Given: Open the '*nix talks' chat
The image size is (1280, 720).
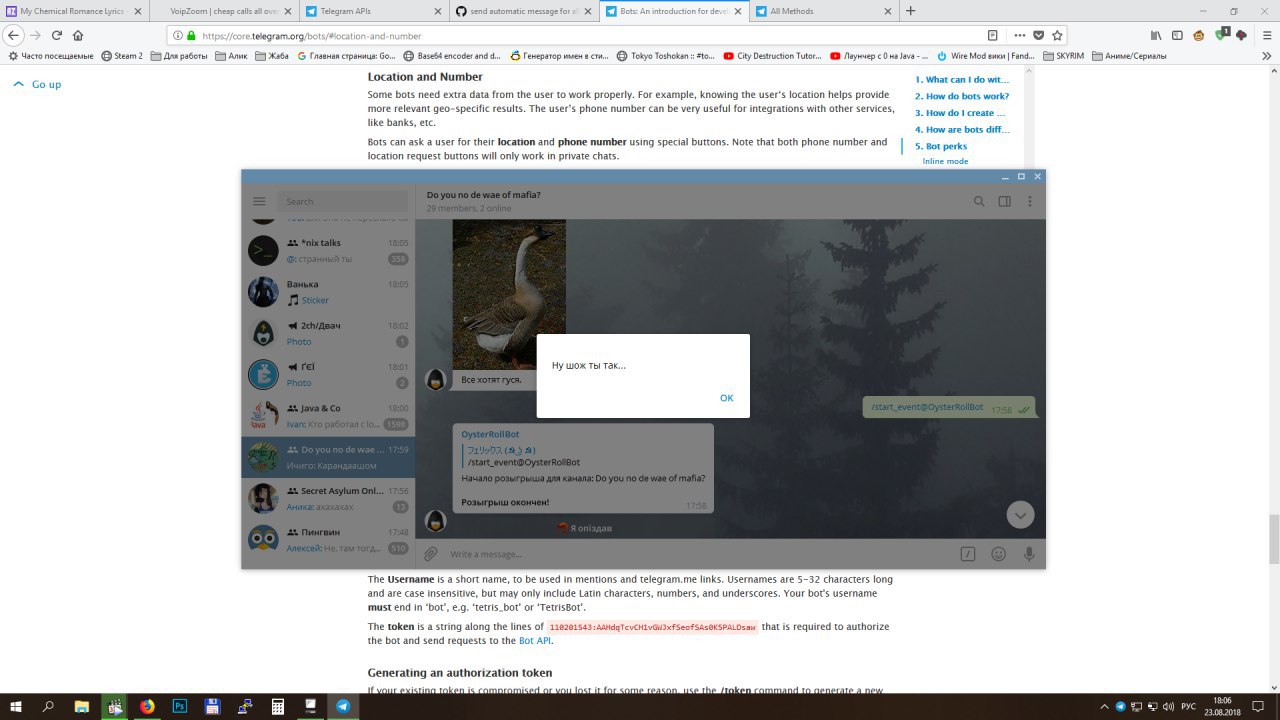Looking at the screenshot, I should [328, 250].
